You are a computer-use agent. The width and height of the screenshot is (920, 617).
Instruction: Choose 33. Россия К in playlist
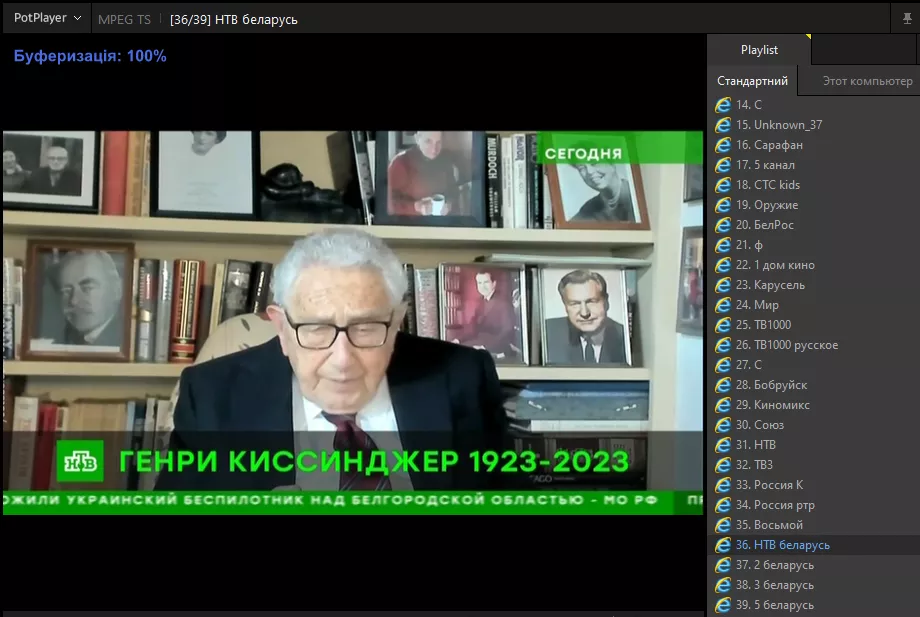click(814, 484)
